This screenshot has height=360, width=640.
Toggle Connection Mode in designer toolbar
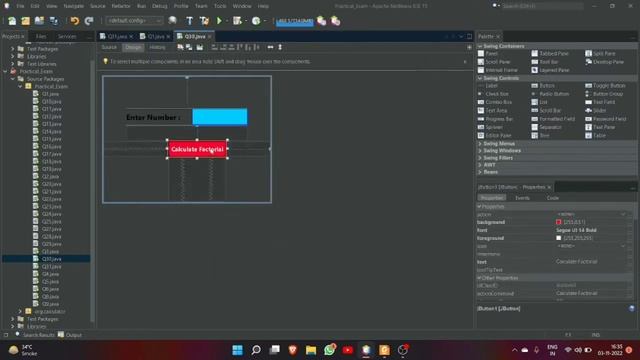(189, 47)
